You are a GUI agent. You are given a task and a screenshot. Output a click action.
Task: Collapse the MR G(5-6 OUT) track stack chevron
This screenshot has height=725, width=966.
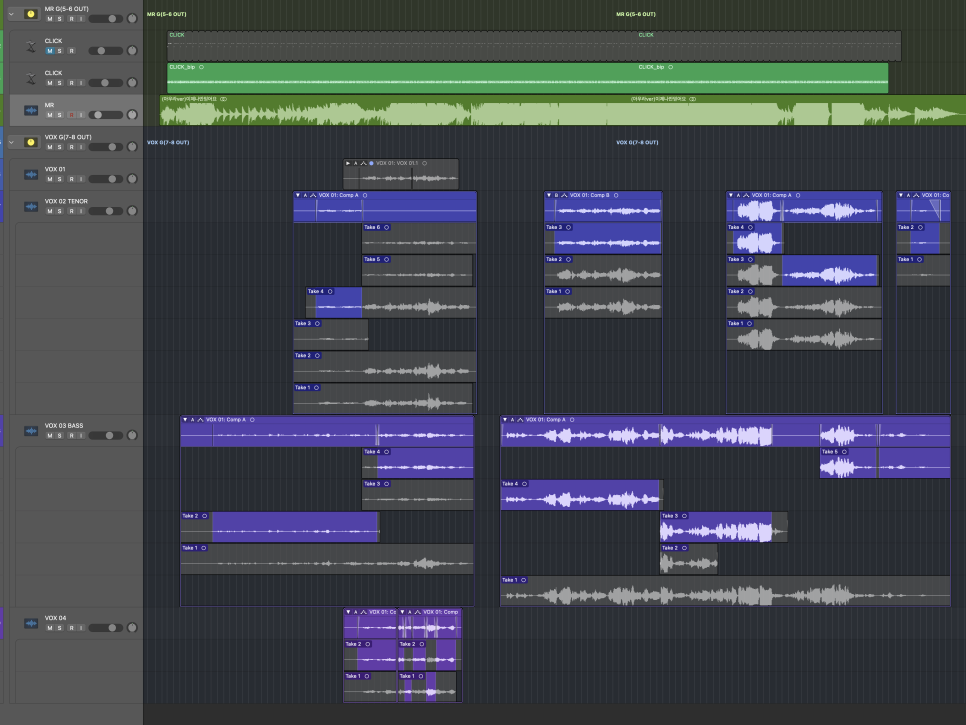[x=11, y=14]
